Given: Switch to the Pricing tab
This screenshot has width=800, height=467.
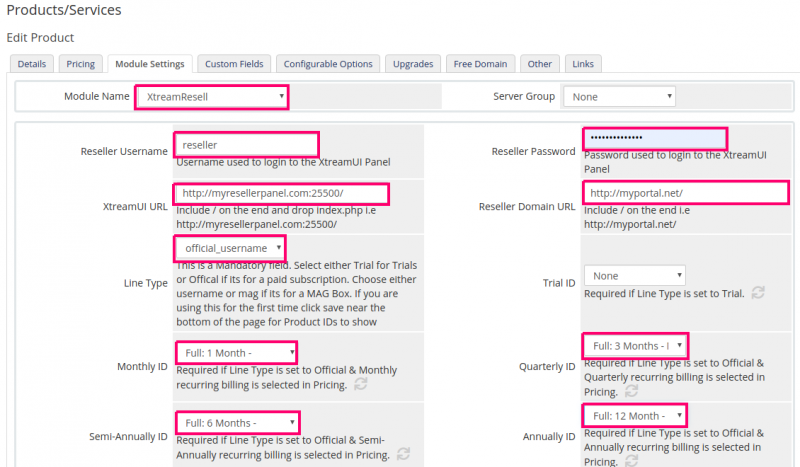Looking at the screenshot, I should click(x=80, y=64).
